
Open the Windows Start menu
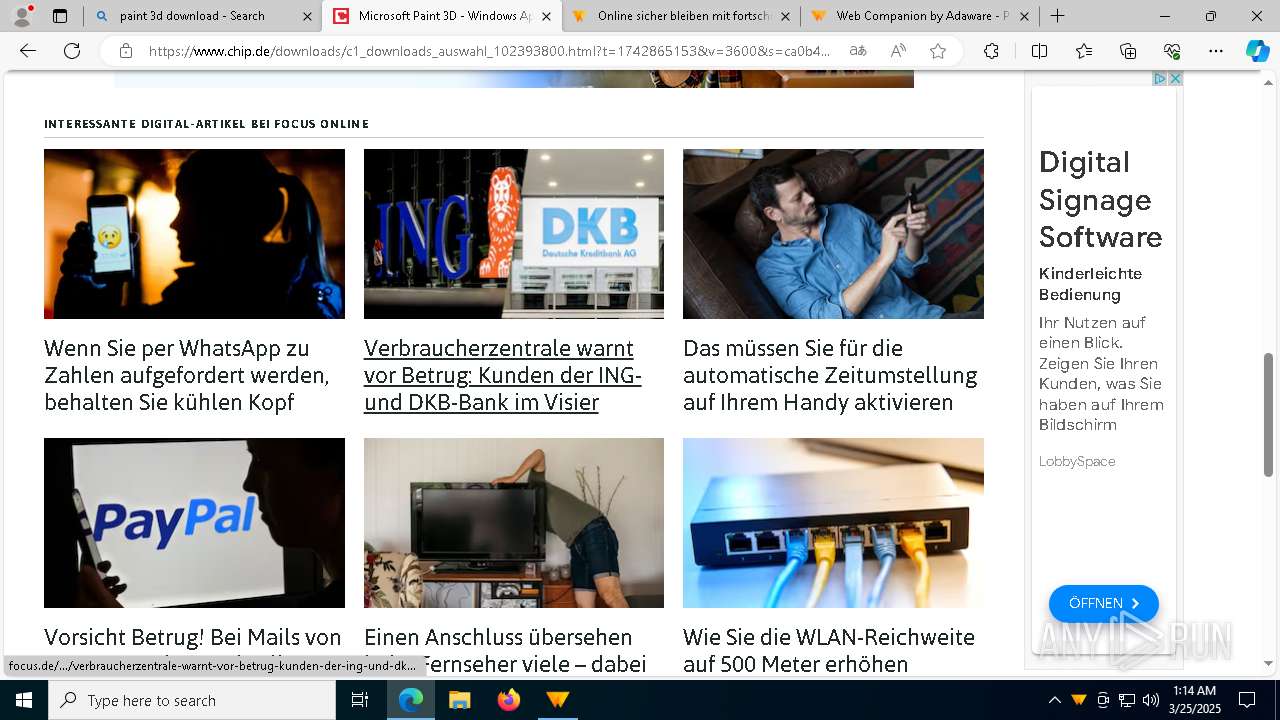pos(24,700)
